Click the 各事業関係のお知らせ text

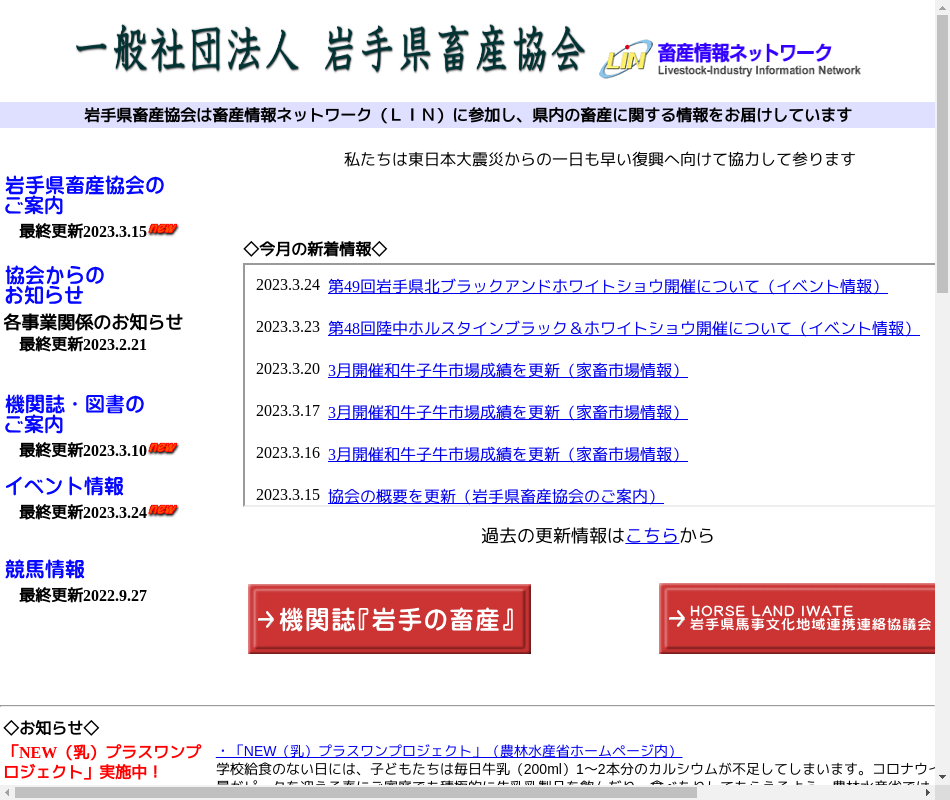pyautogui.click(x=93, y=322)
